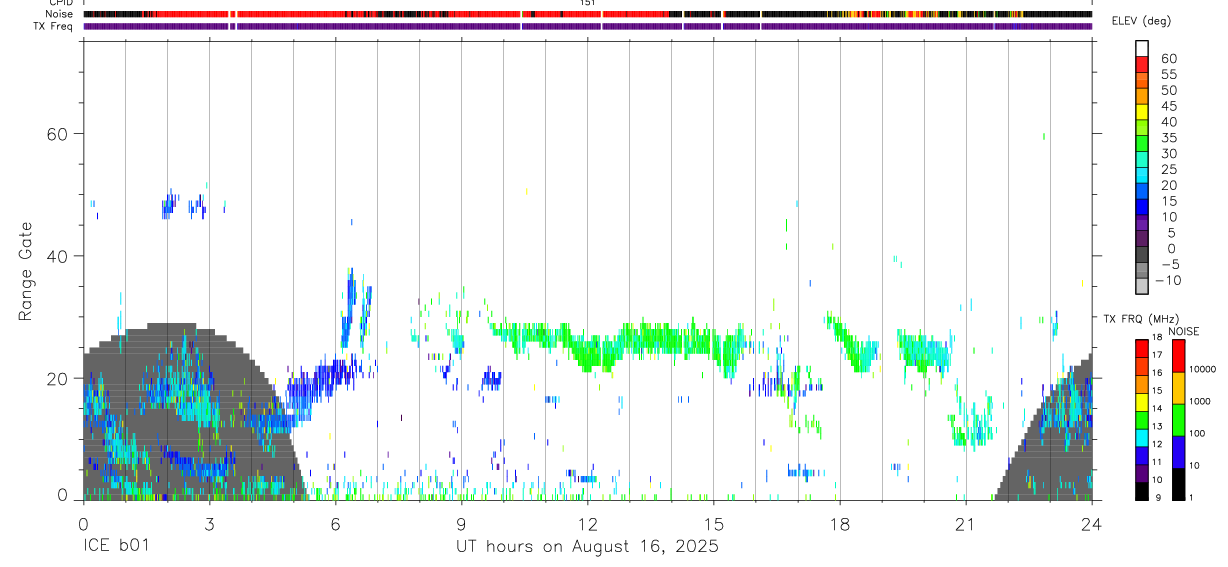
Task: Pick the dark gray ELEV swatch beside 0
Action: pyautogui.click(x=1142, y=254)
